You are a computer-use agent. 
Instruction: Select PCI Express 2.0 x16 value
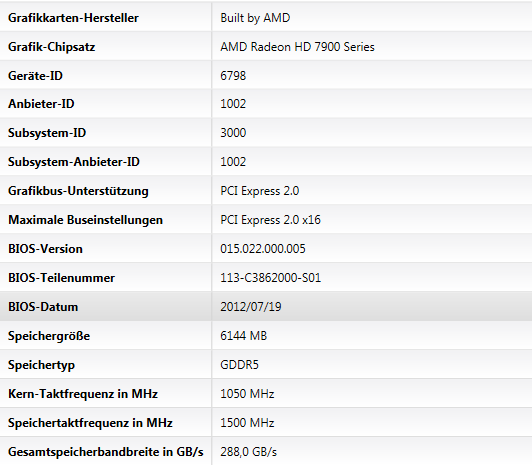pyautogui.click(x=270, y=220)
